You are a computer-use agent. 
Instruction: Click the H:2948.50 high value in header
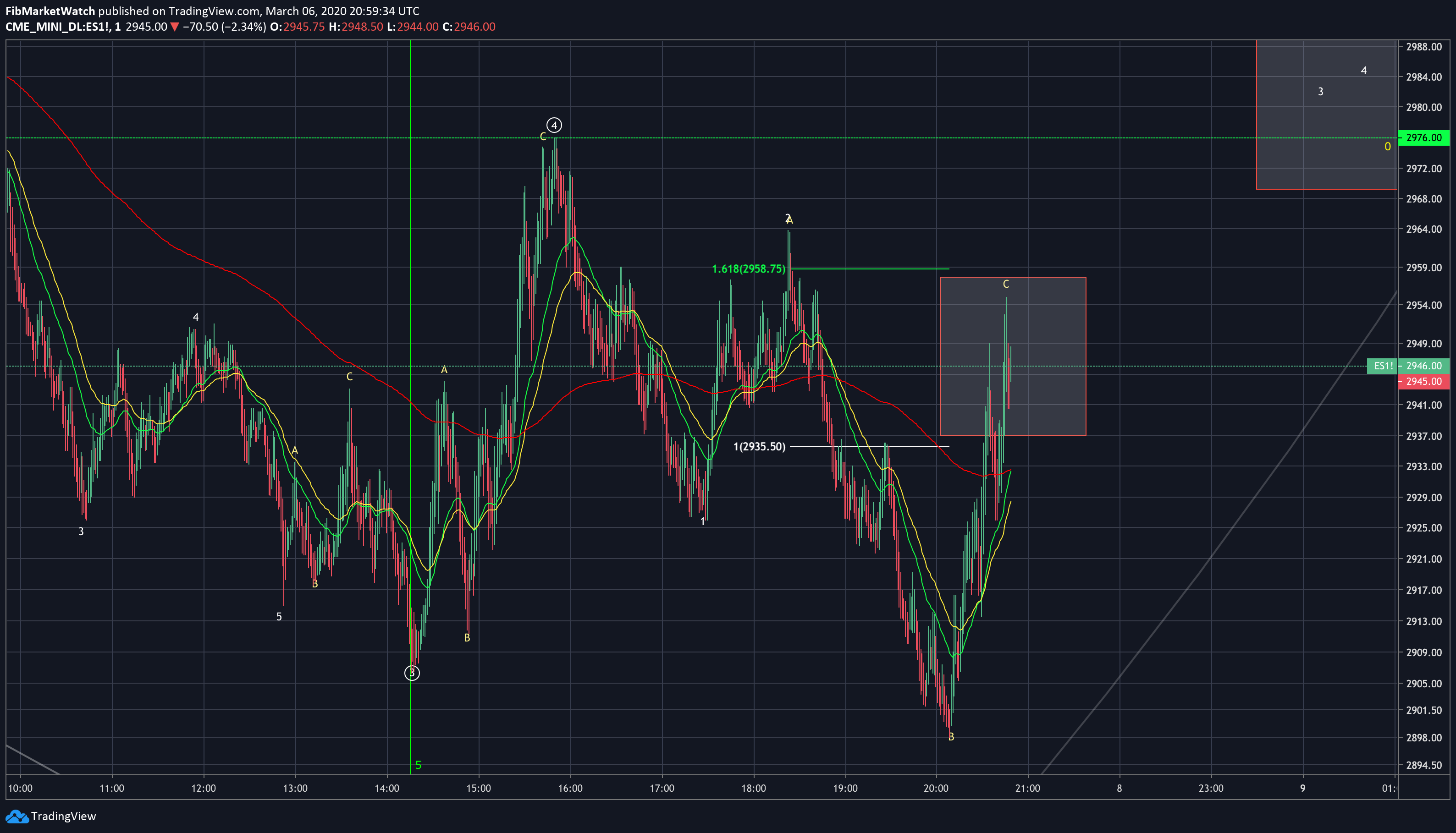click(355, 27)
